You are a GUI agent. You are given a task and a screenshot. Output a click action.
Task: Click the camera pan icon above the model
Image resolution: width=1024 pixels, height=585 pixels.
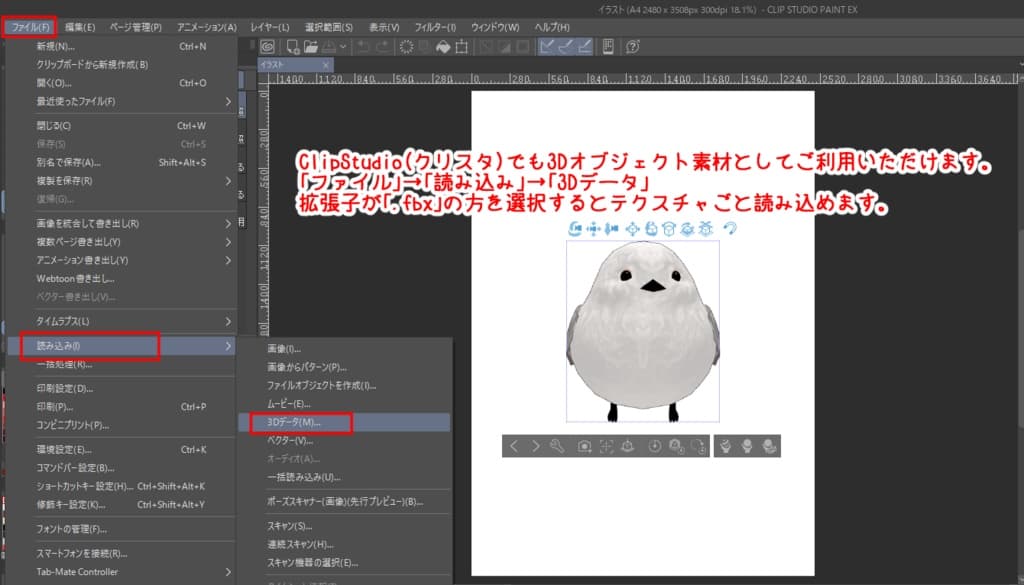click(x=592, y=229)
